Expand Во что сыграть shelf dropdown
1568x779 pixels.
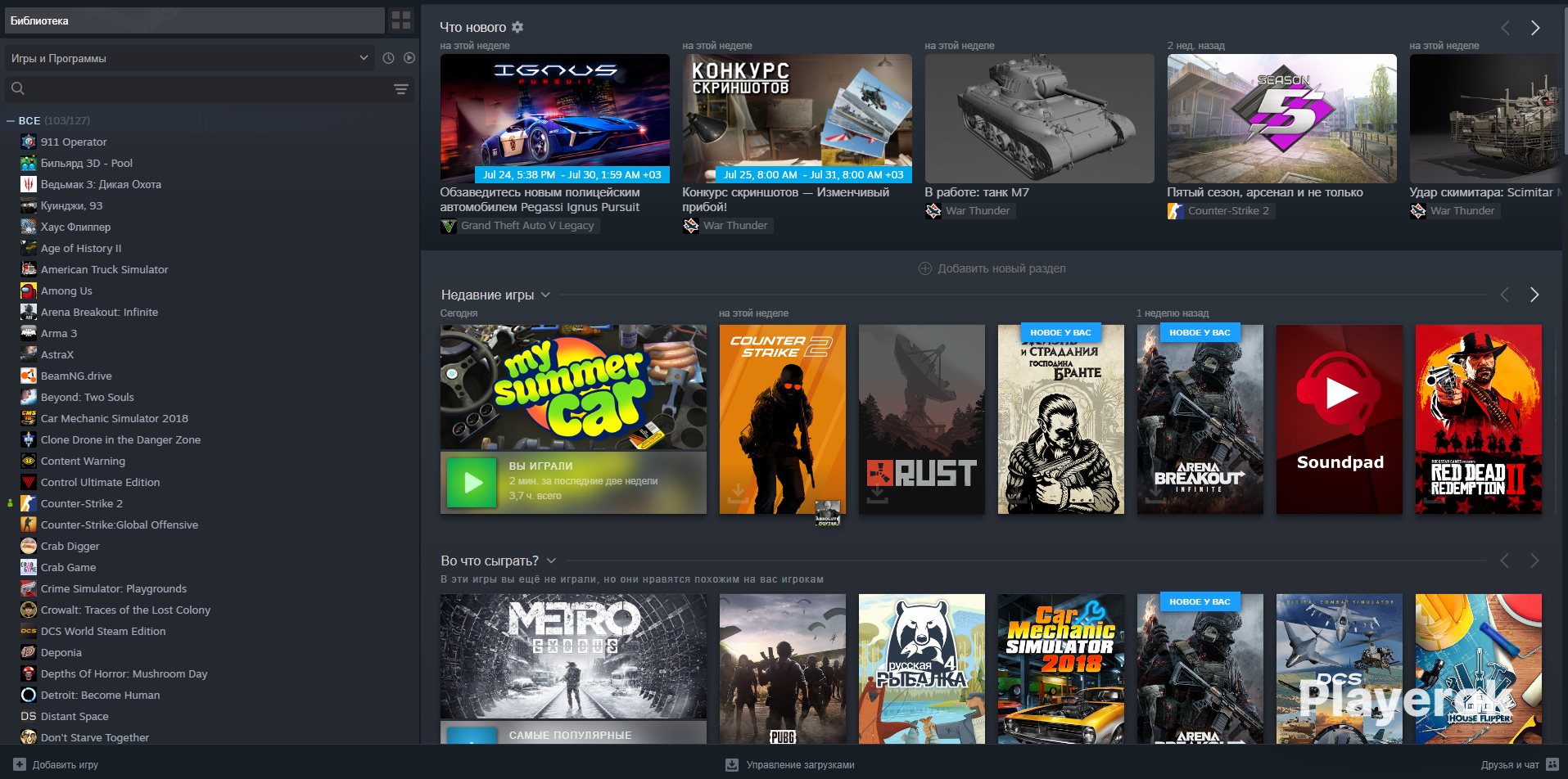[551, 561]
